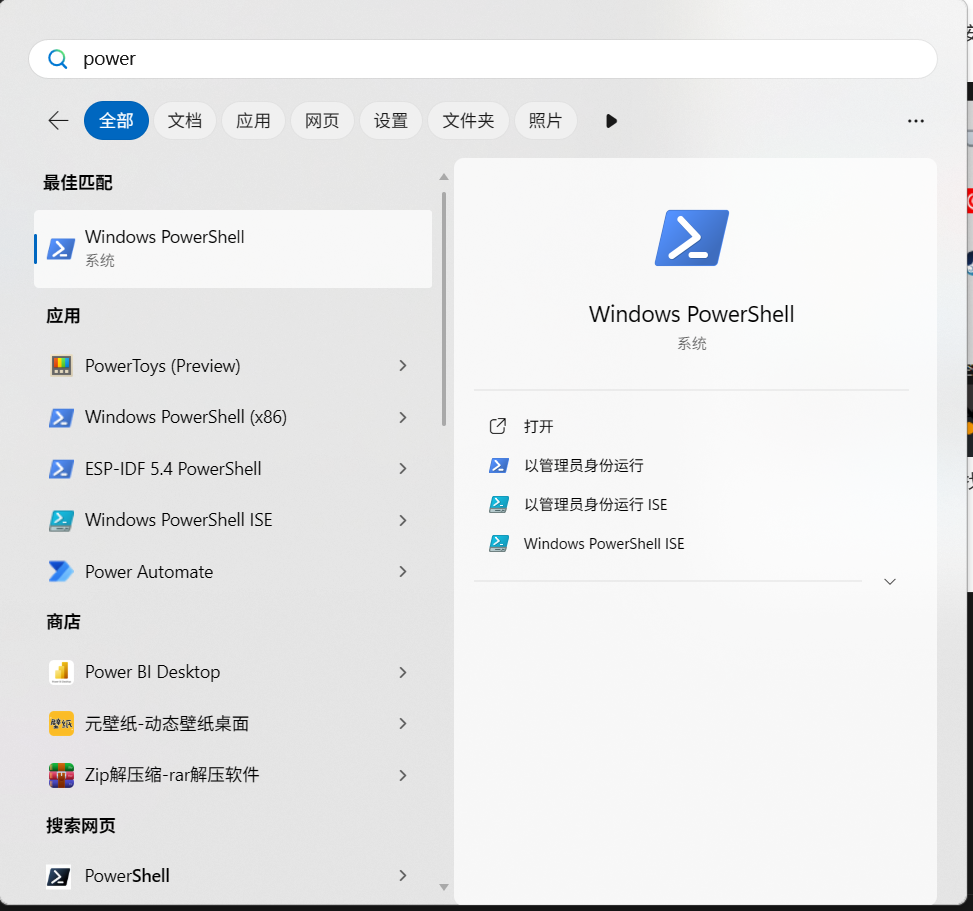Expand PowerShell web result chevron

click(403, 876)
